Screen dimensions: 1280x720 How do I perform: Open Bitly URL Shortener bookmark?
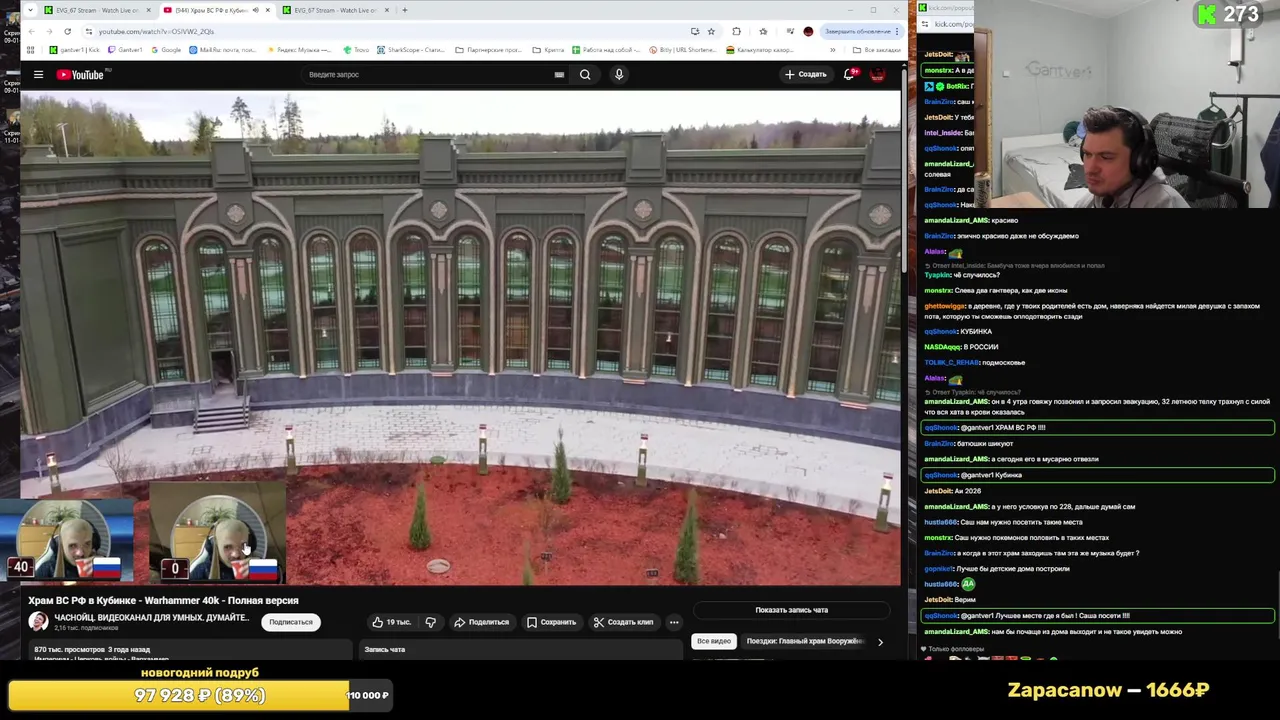coord(683,50)
